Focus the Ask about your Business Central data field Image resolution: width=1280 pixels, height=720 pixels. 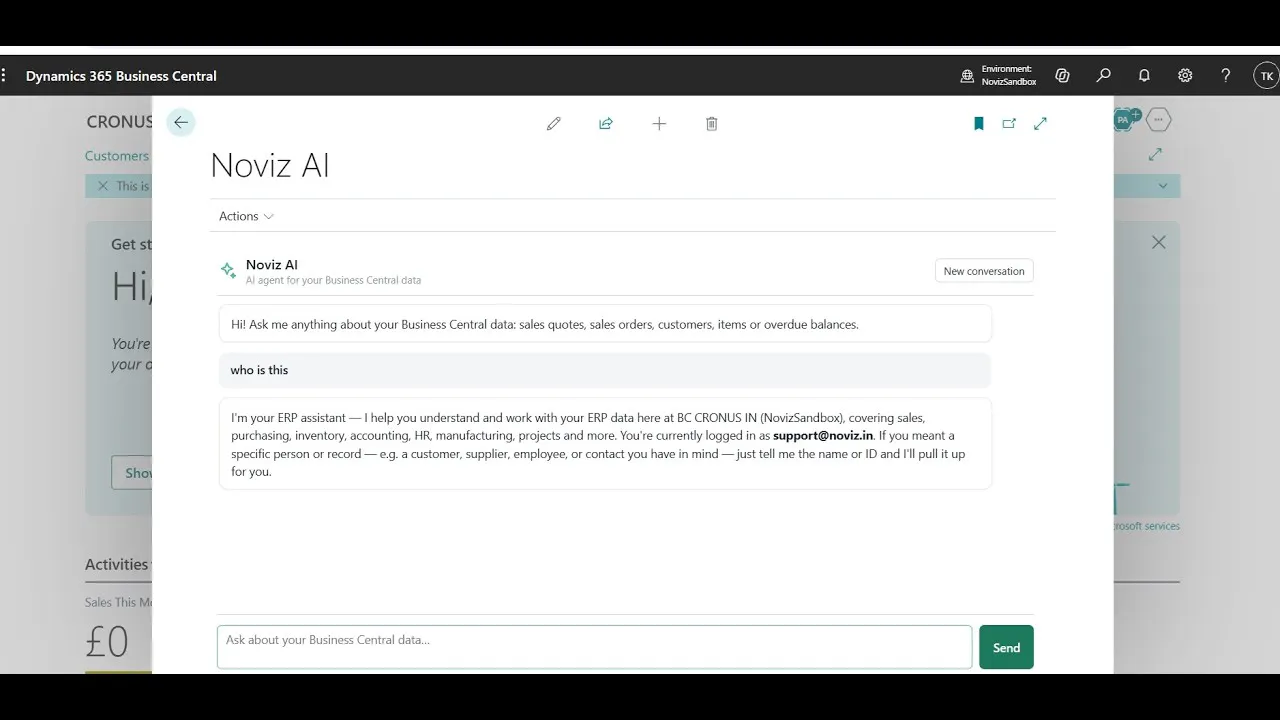594,647
